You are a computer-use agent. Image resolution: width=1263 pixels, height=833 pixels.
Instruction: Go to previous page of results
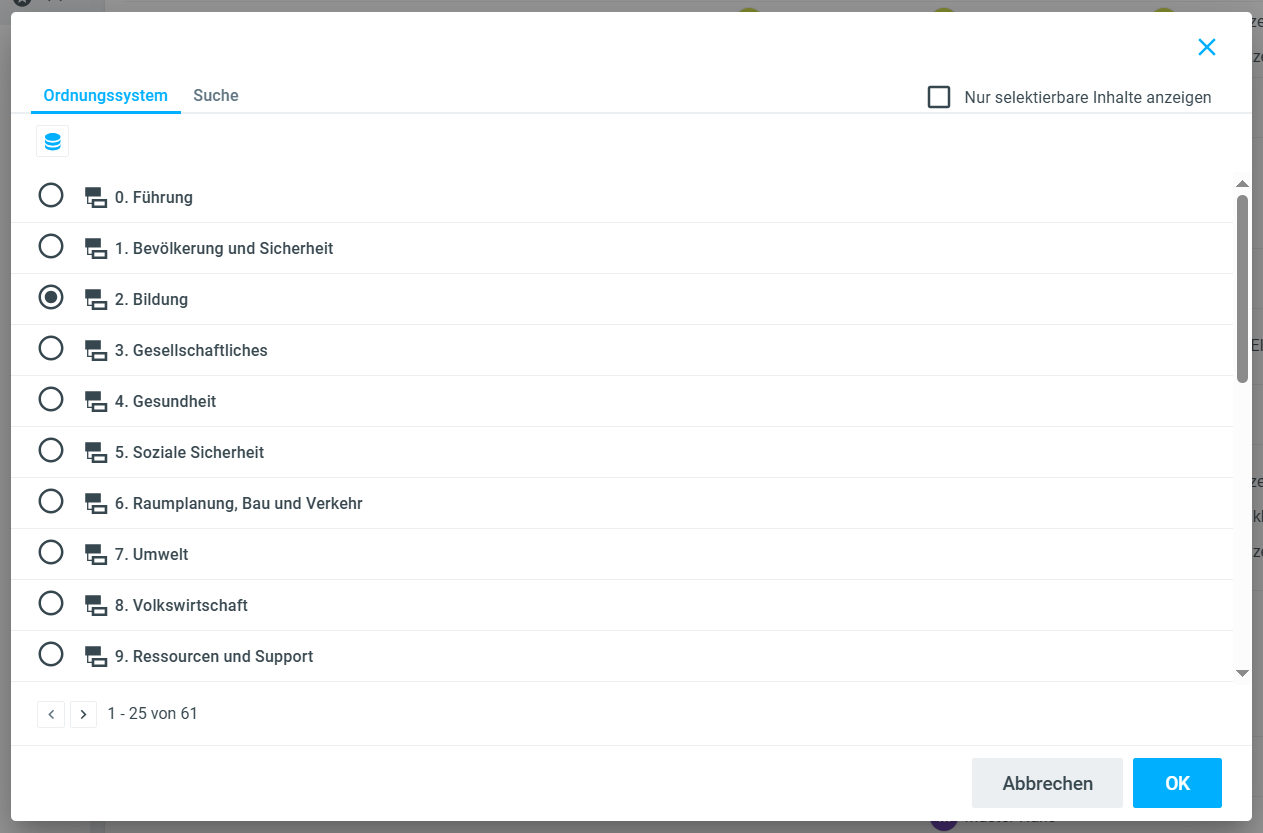pyautogui.click(x=51, y=714)
